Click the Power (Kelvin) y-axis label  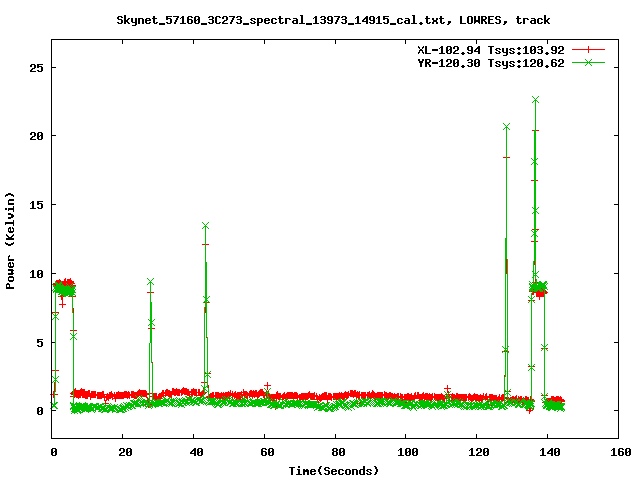coord(10,241)
